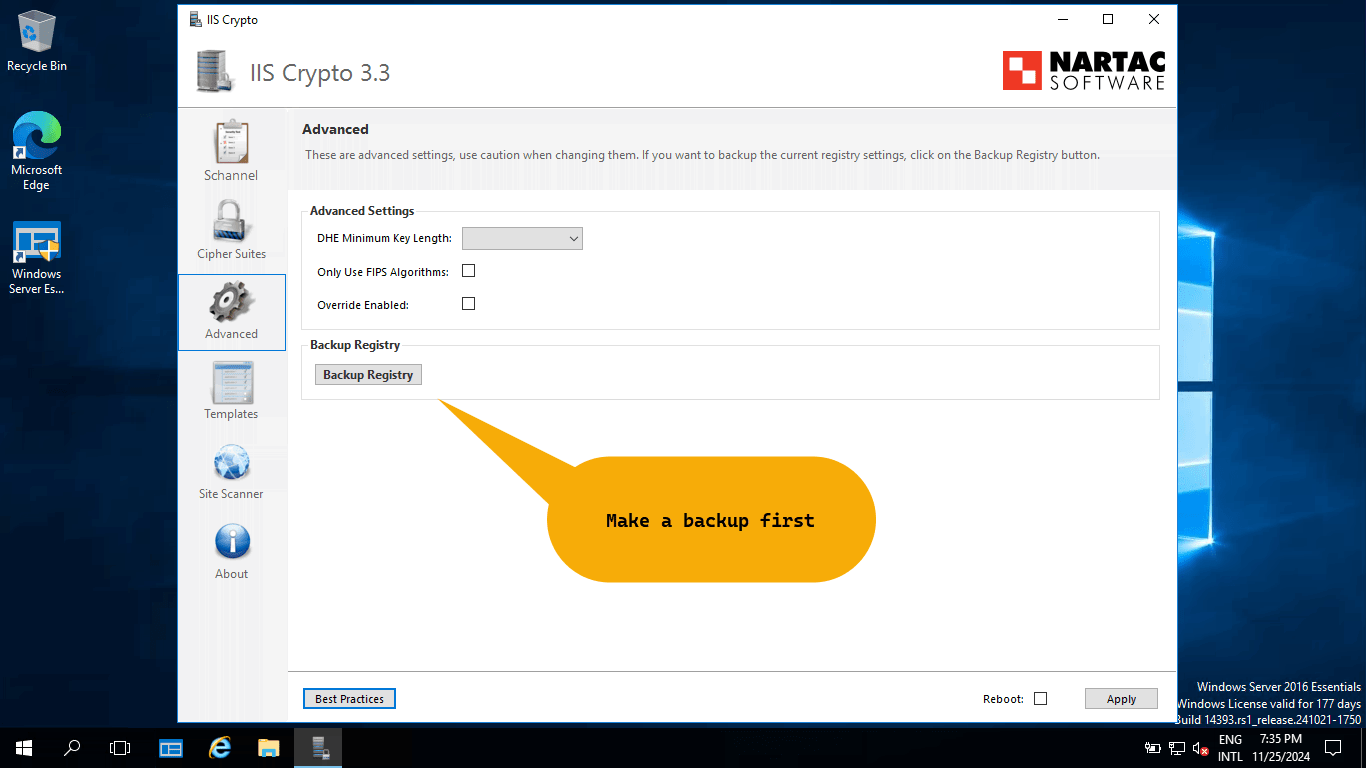Open the Windows Start menu
This screenshot has height=768, width=1366.
pyautogui.click(x=24, y=747)
